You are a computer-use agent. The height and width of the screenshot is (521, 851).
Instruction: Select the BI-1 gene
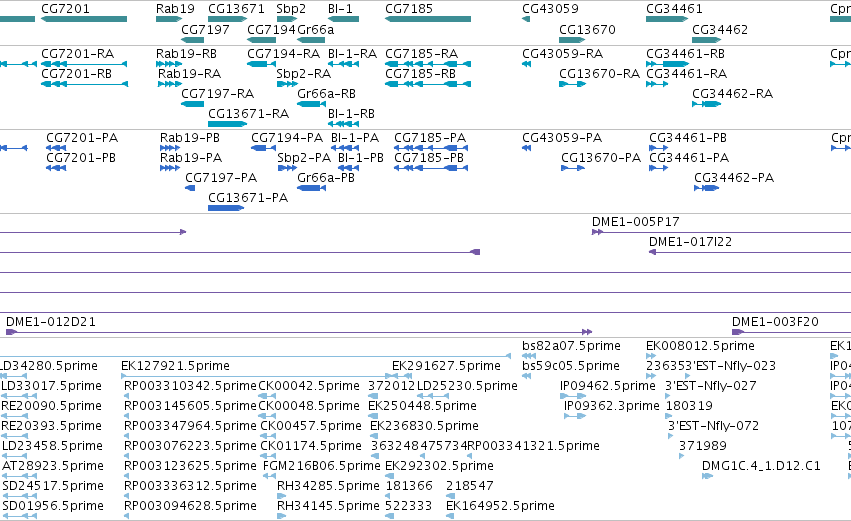[344, 19]
